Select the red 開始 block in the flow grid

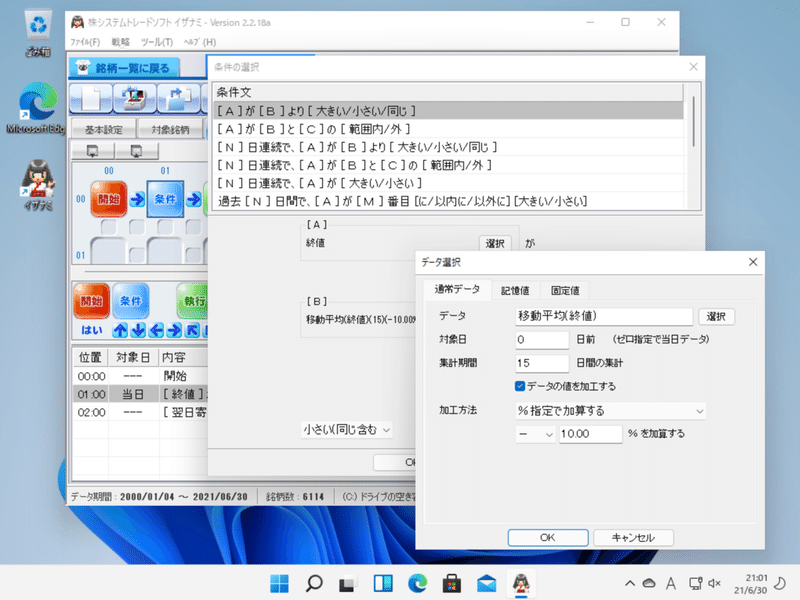click(x=109, y=199)
